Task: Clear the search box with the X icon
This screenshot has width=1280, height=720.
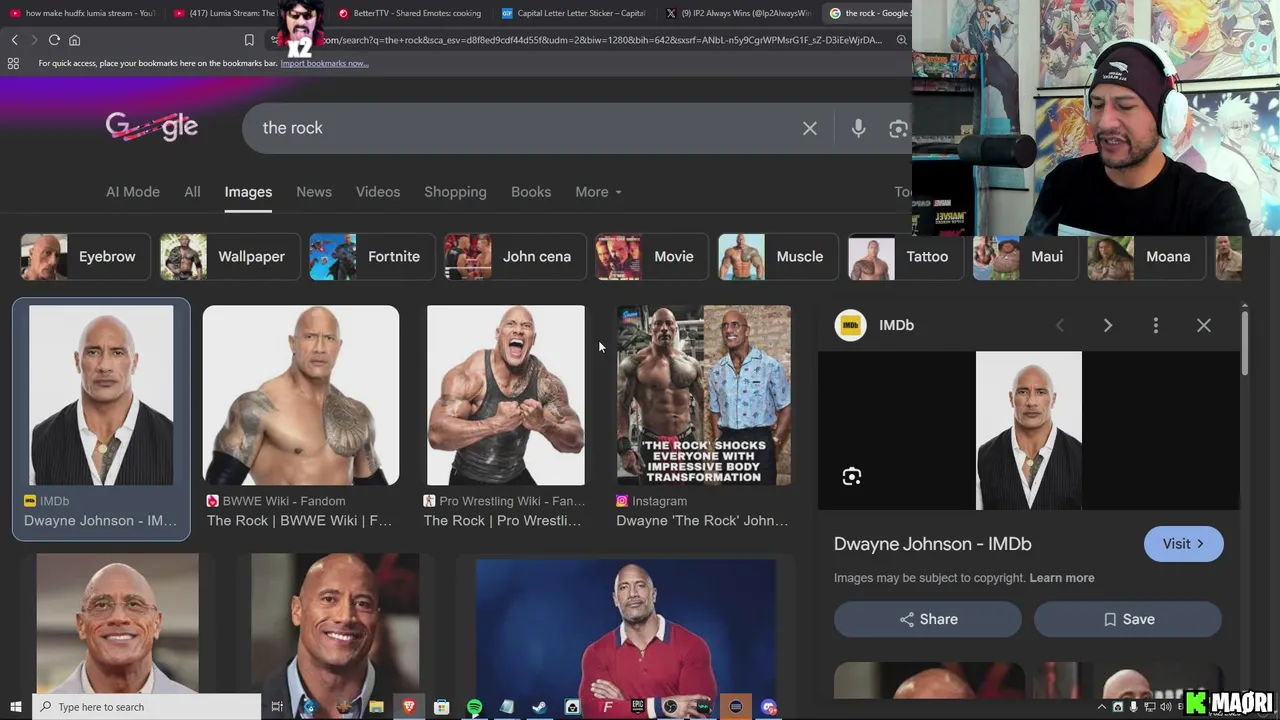Action: tap(810, 128)
